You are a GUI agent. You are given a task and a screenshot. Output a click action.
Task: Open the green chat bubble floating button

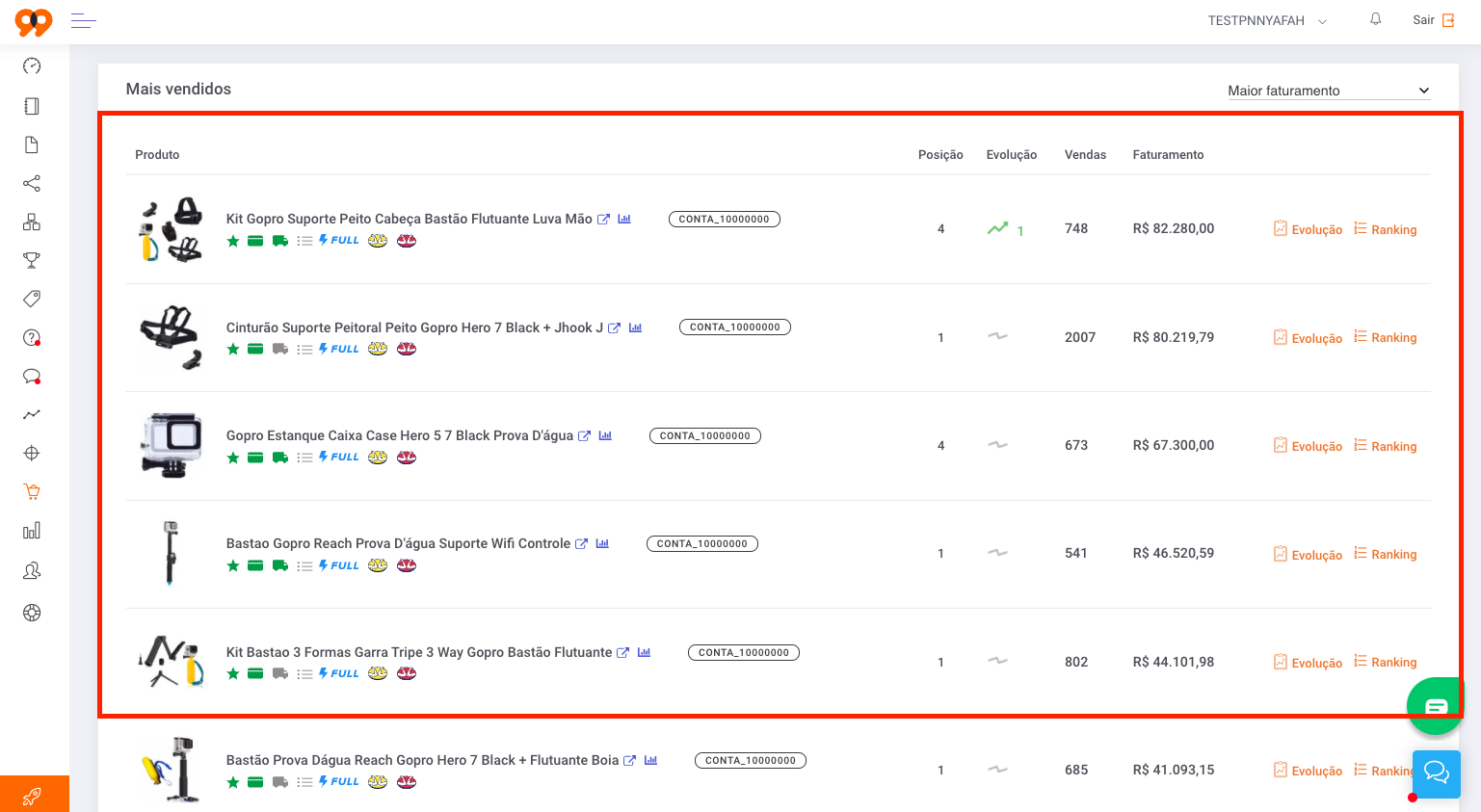[1436, 706]
